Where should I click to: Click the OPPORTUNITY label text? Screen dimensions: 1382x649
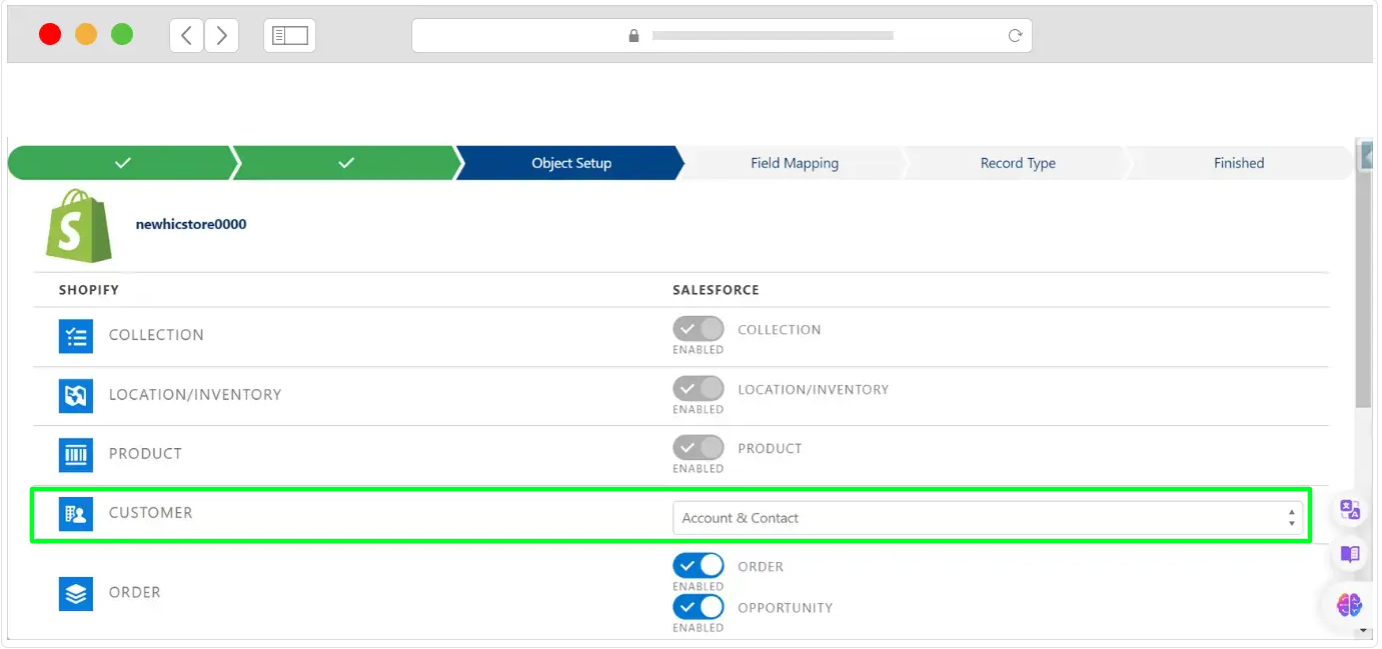click(x=785, y=608)
